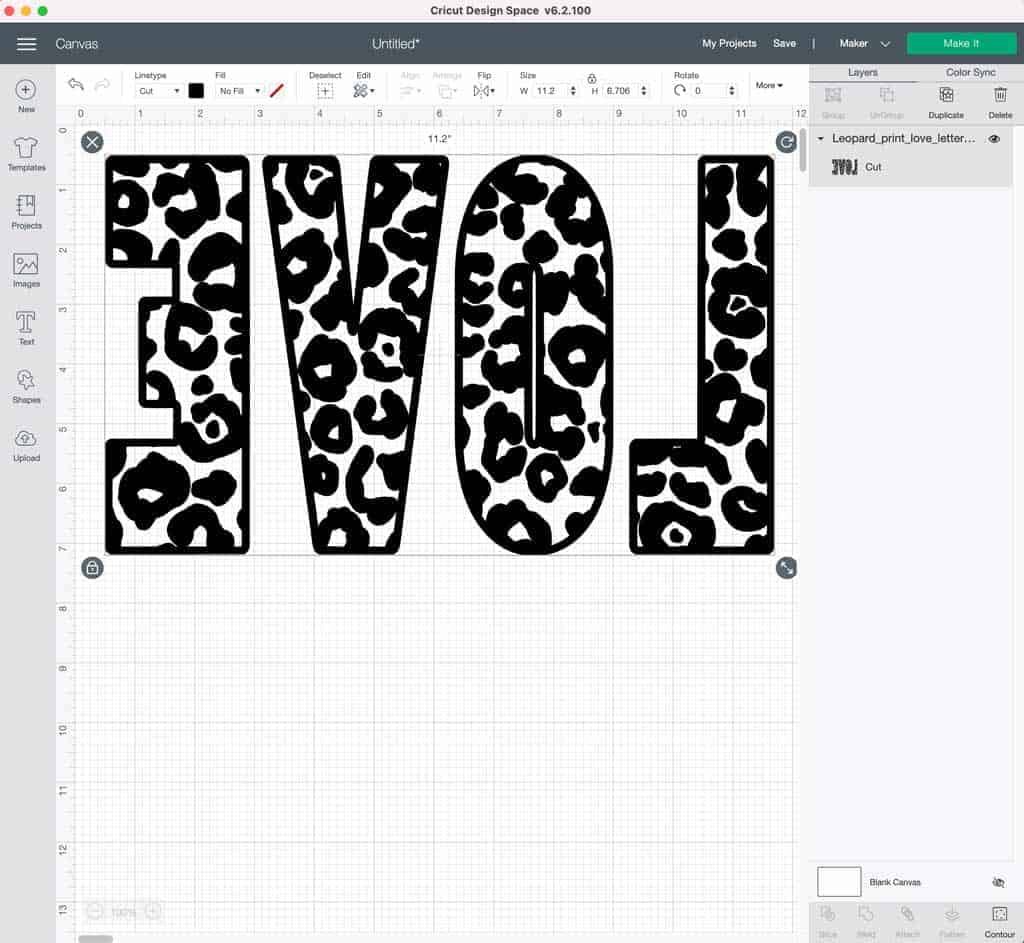The height and width of the screenshot is (943, 1024).
Task: Adjust the width stepper arrows
Action: (573, 91)
